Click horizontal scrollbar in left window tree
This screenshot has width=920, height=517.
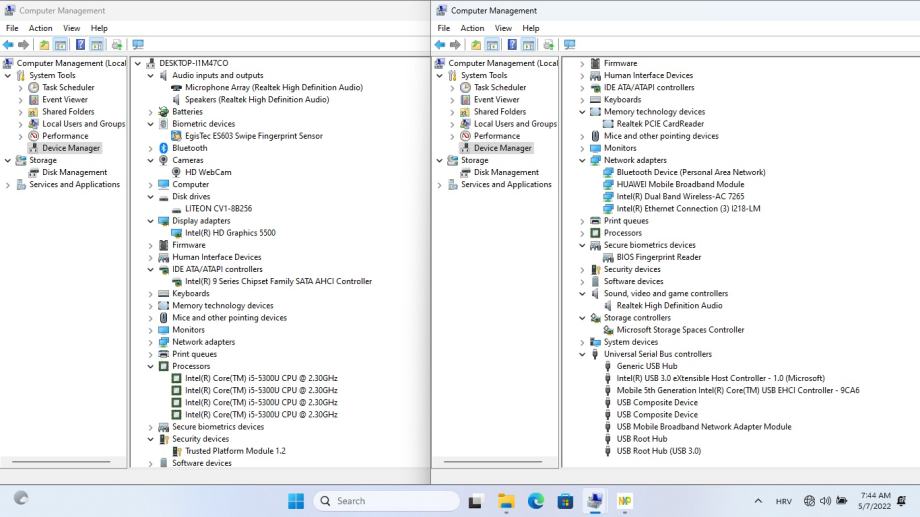(x=61, y=462)
